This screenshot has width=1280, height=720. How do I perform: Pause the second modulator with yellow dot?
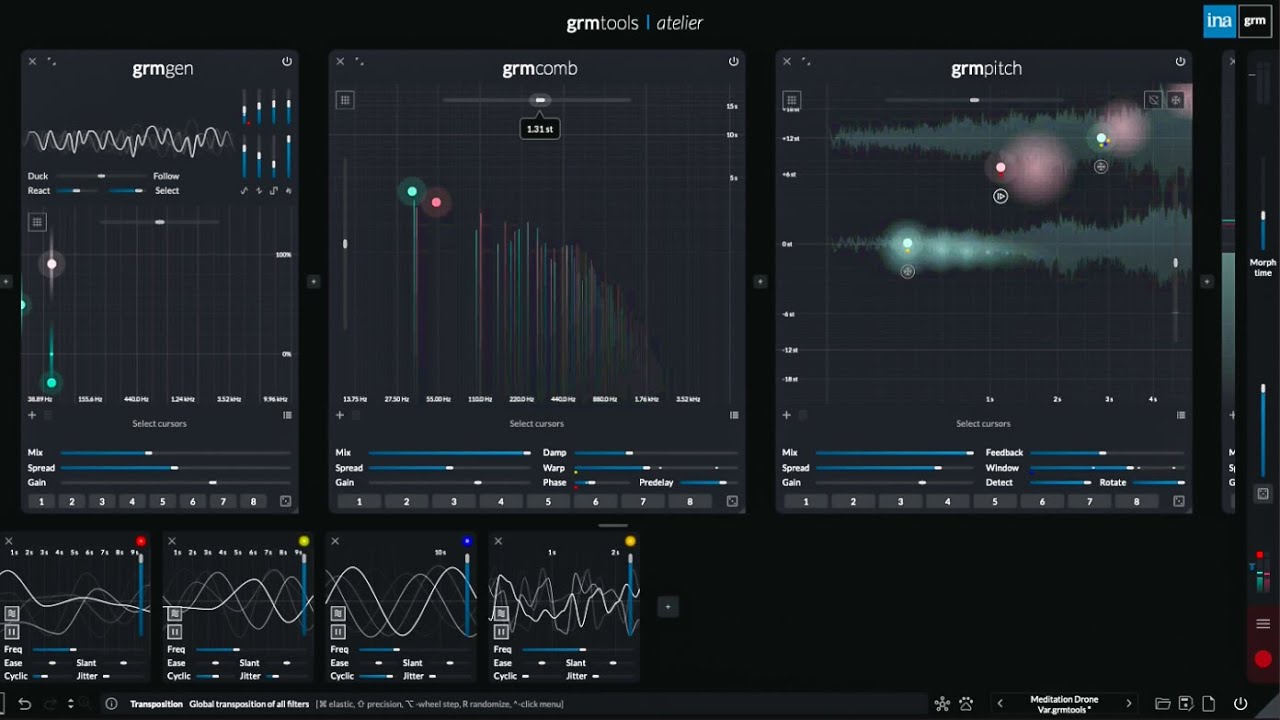coord(174,632)
